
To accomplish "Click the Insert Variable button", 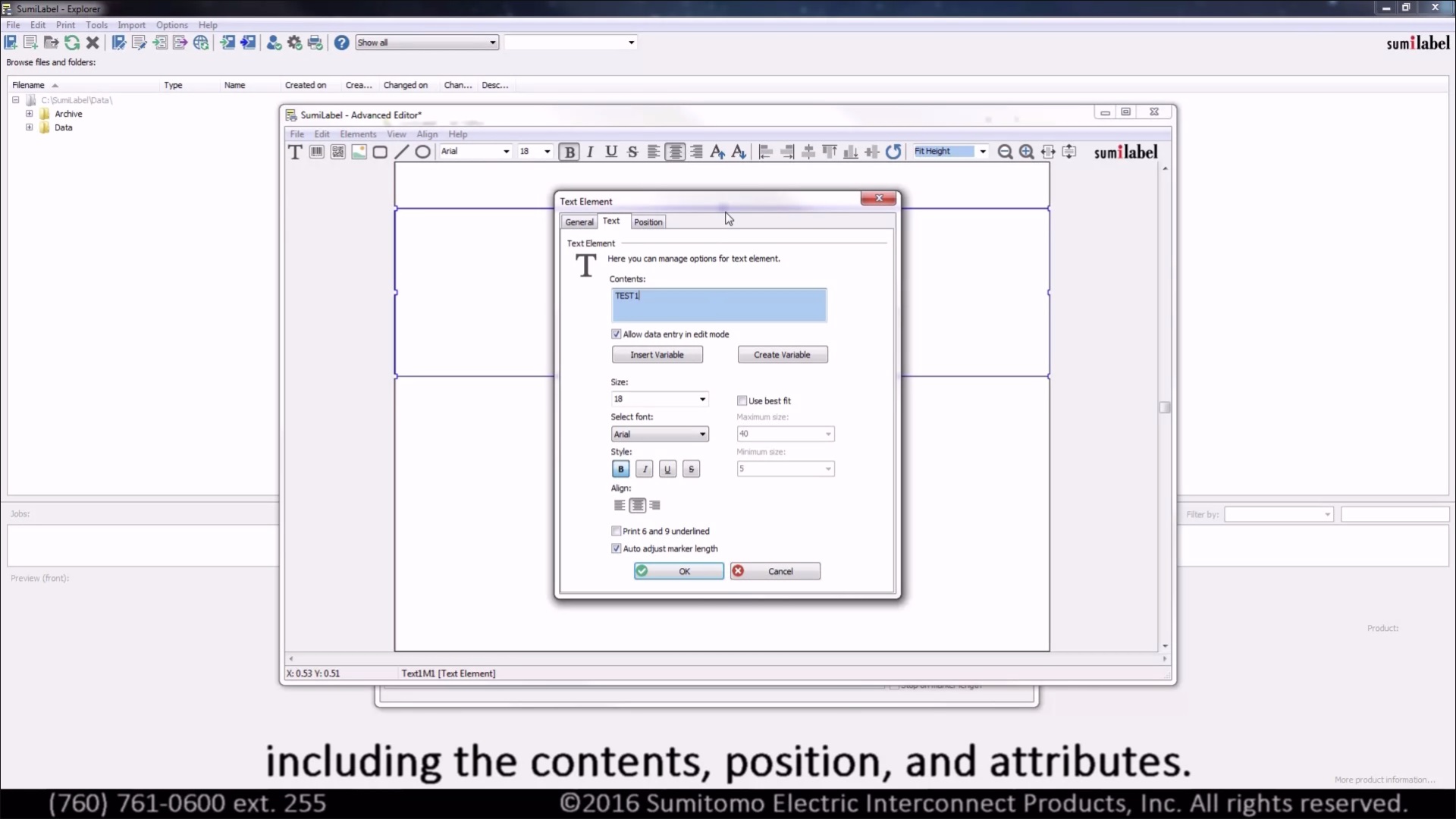I will tap(657, 355).
